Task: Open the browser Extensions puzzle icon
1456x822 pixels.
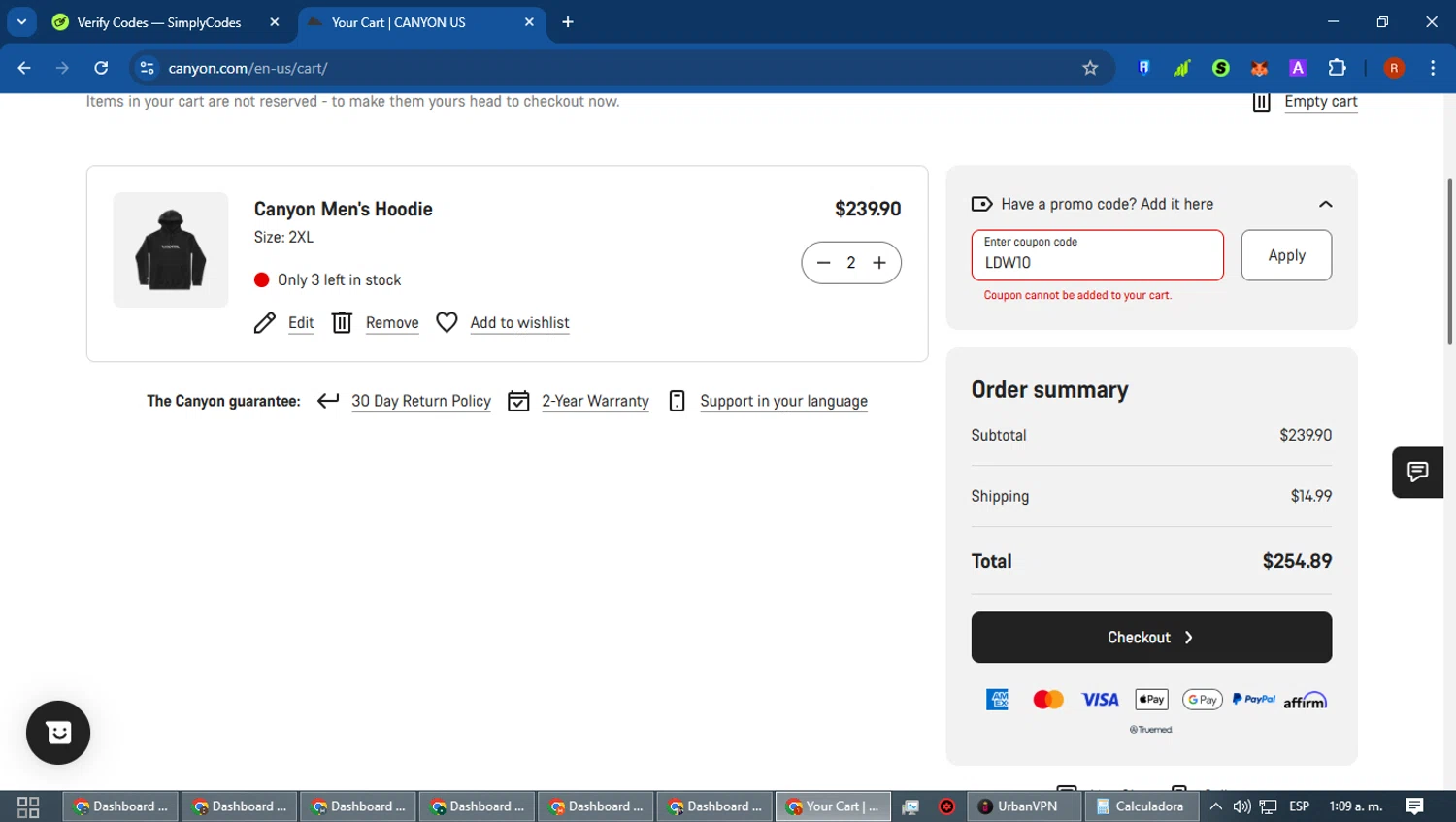Action: 1337,68
